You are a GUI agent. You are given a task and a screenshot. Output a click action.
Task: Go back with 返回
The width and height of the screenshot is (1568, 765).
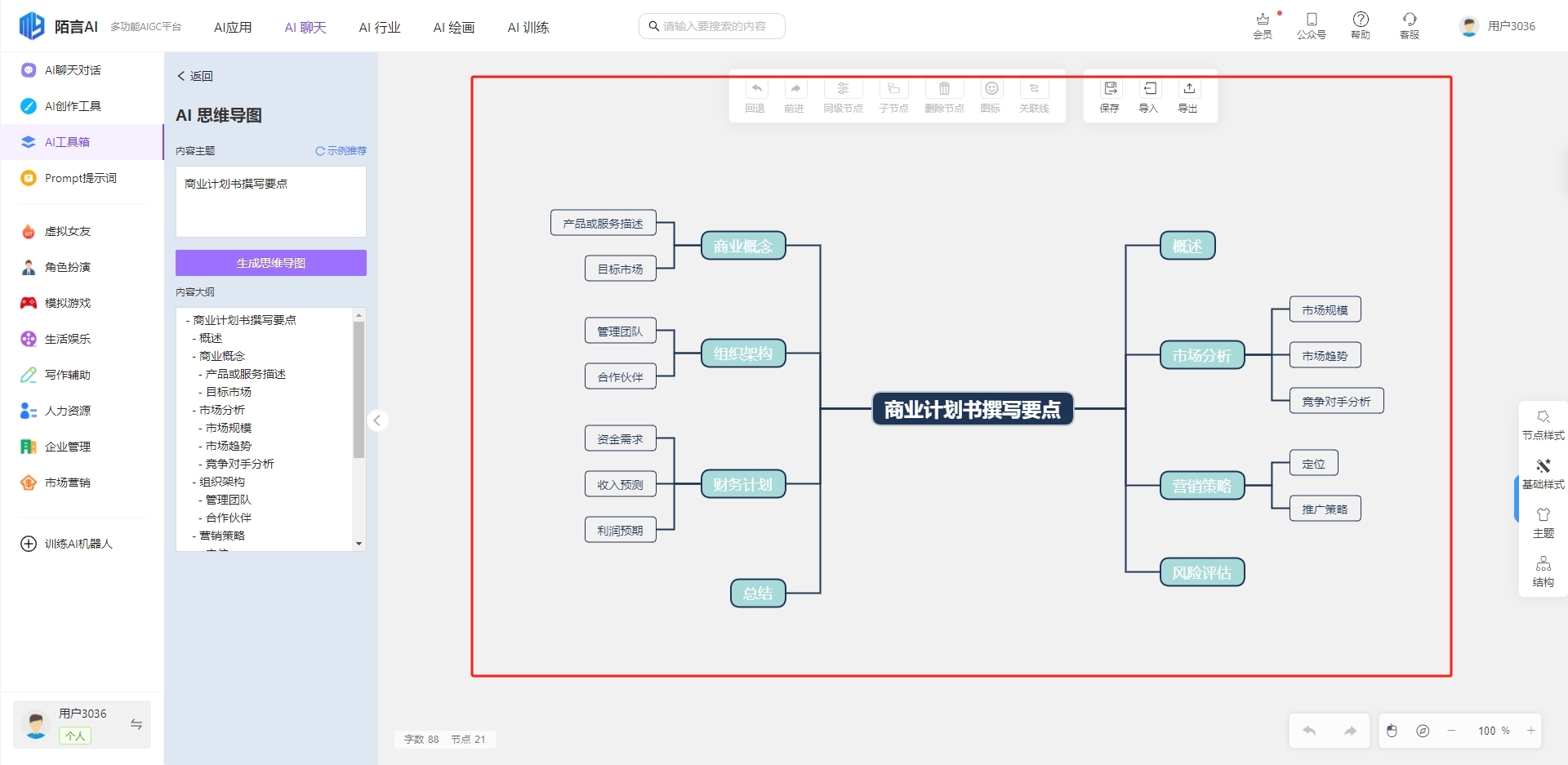(x=195, y=76)
